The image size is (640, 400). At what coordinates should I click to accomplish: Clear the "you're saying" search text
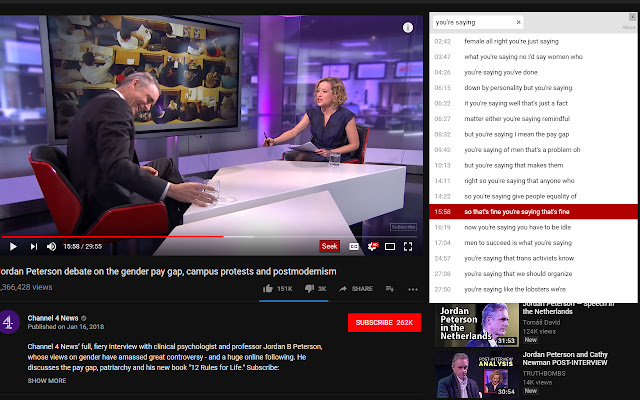[518, 22]
